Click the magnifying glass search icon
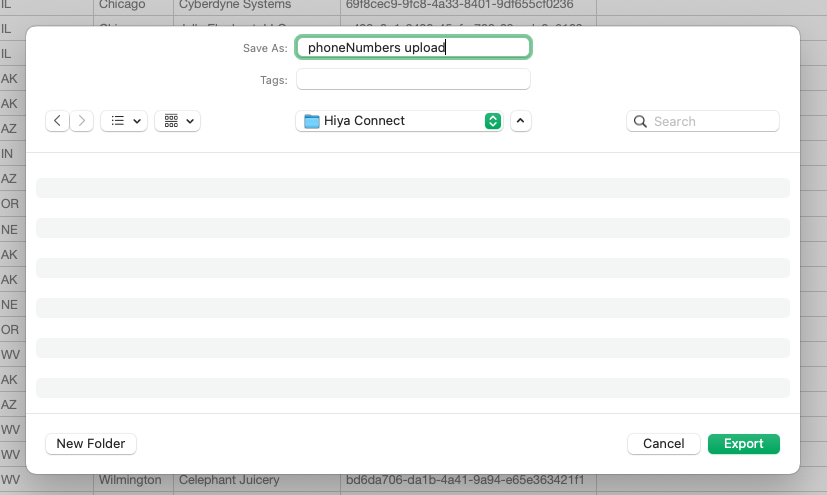 click(640, 121)
